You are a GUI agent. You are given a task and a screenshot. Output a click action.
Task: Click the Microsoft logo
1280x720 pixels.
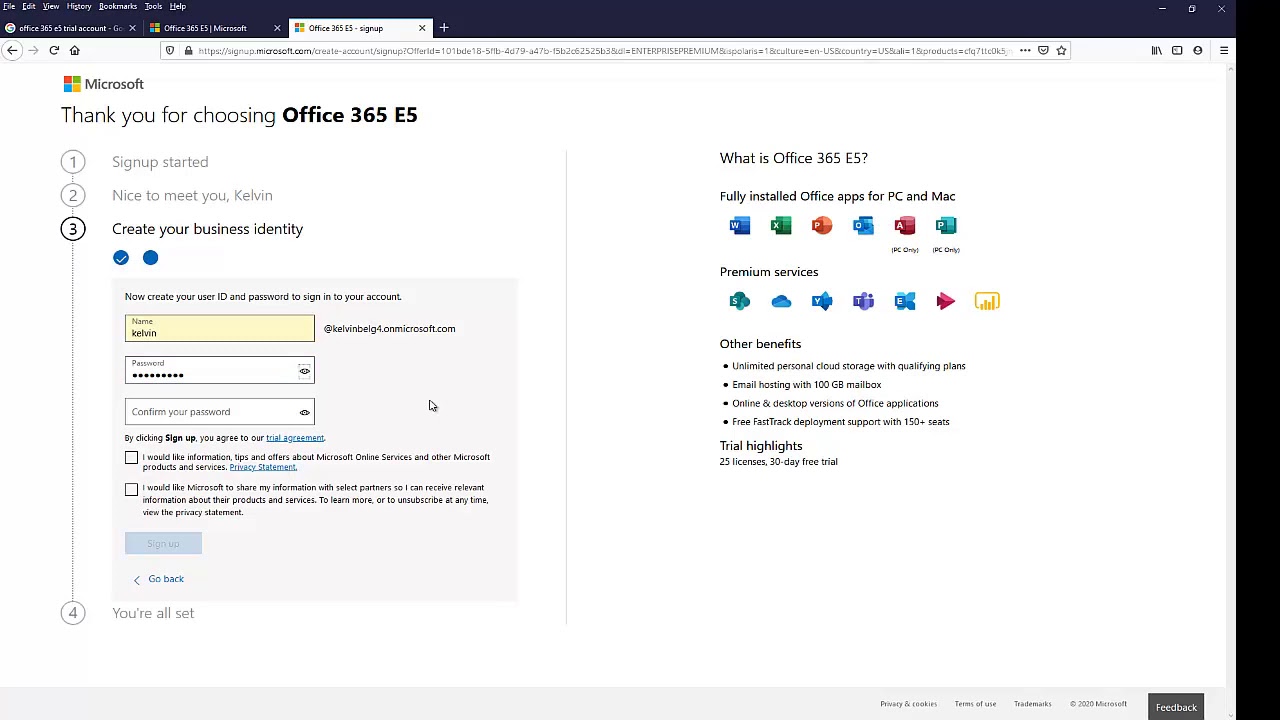pos(104,84)
